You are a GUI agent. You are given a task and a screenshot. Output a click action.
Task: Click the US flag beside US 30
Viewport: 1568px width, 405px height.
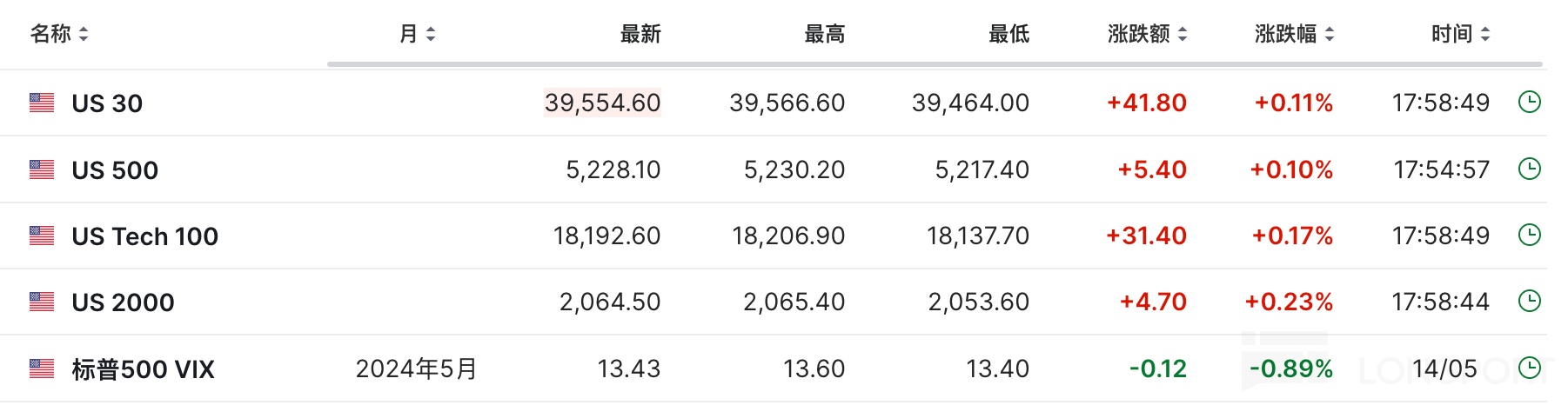point(42,103)
